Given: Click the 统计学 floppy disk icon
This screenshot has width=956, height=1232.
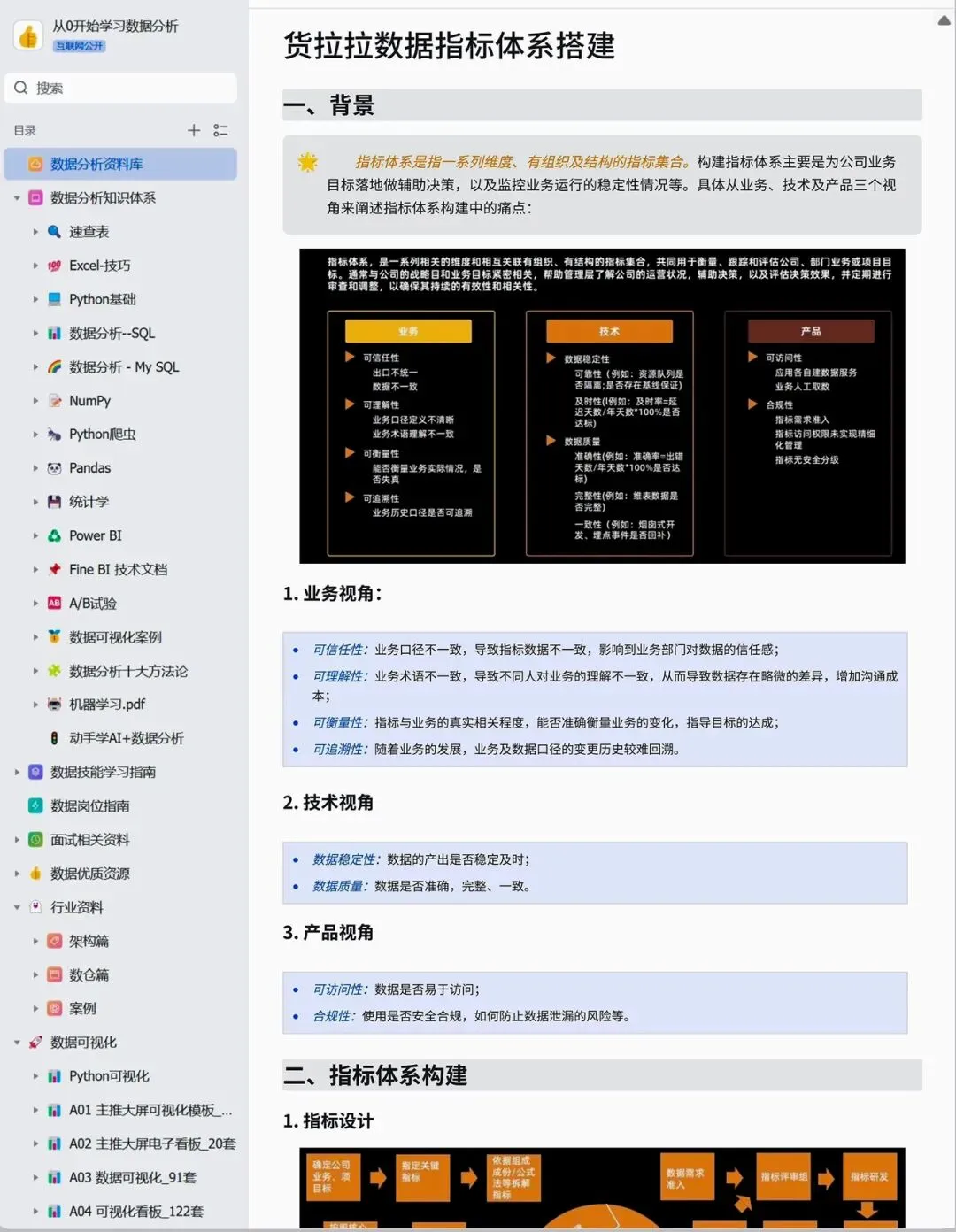Looking at the screenshot, I should (x=54, y=502).
